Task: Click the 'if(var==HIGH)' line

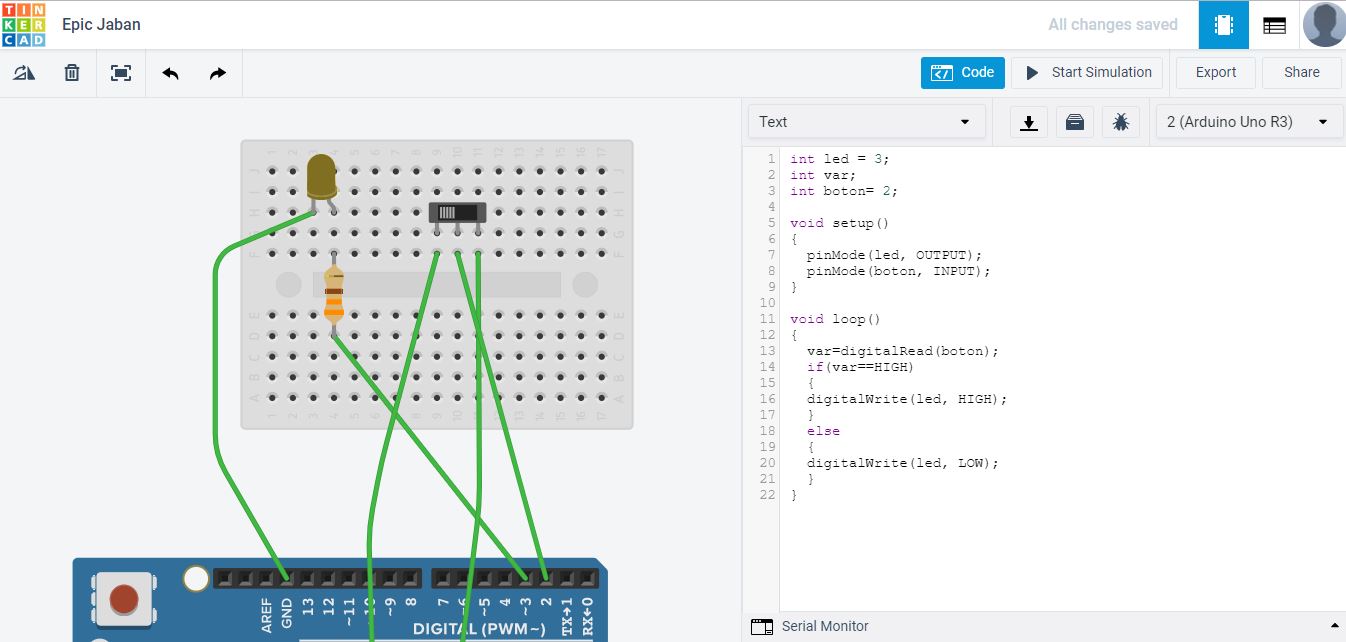Action: [861, 367]
